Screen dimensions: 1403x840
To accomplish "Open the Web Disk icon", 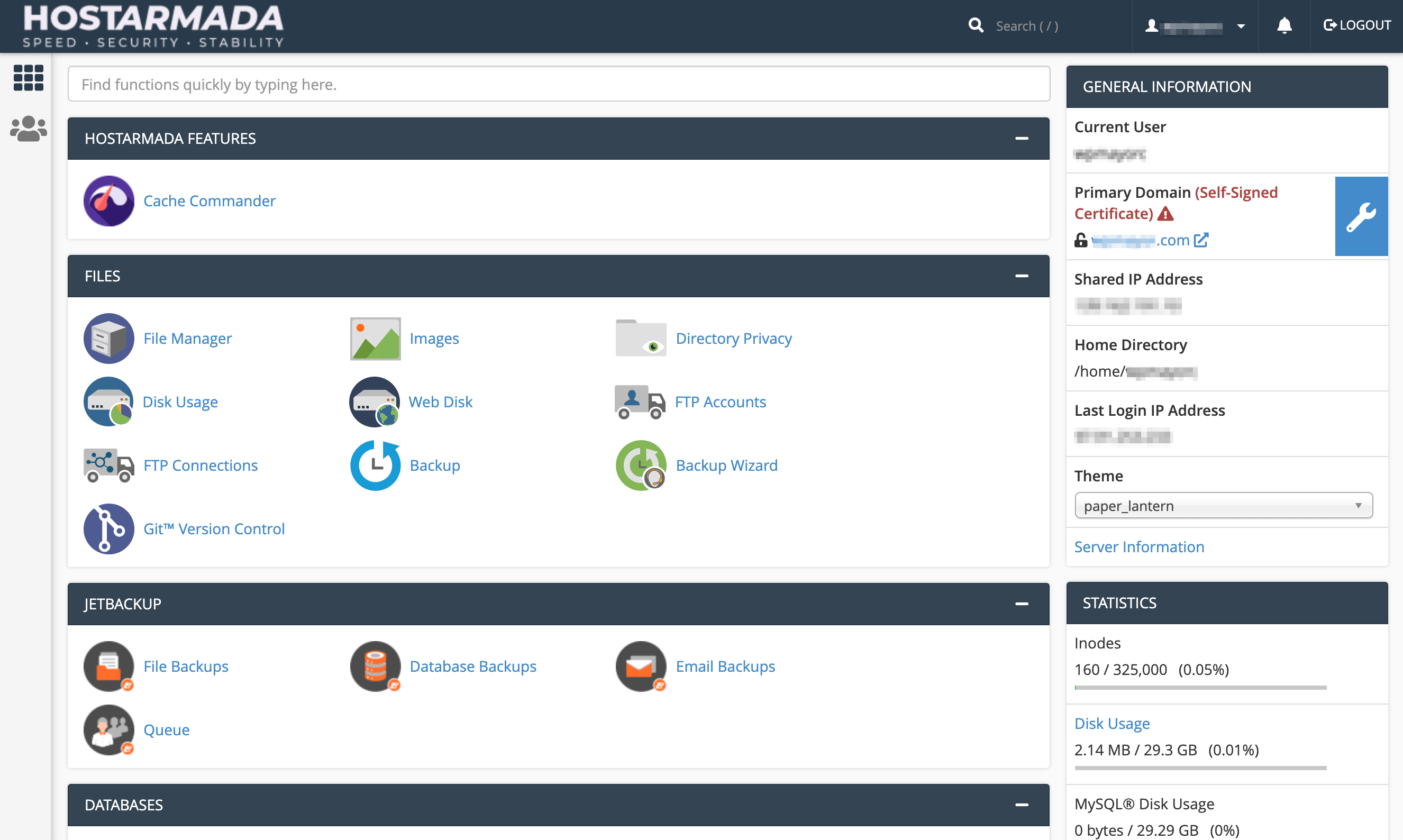I will point(375,402).
